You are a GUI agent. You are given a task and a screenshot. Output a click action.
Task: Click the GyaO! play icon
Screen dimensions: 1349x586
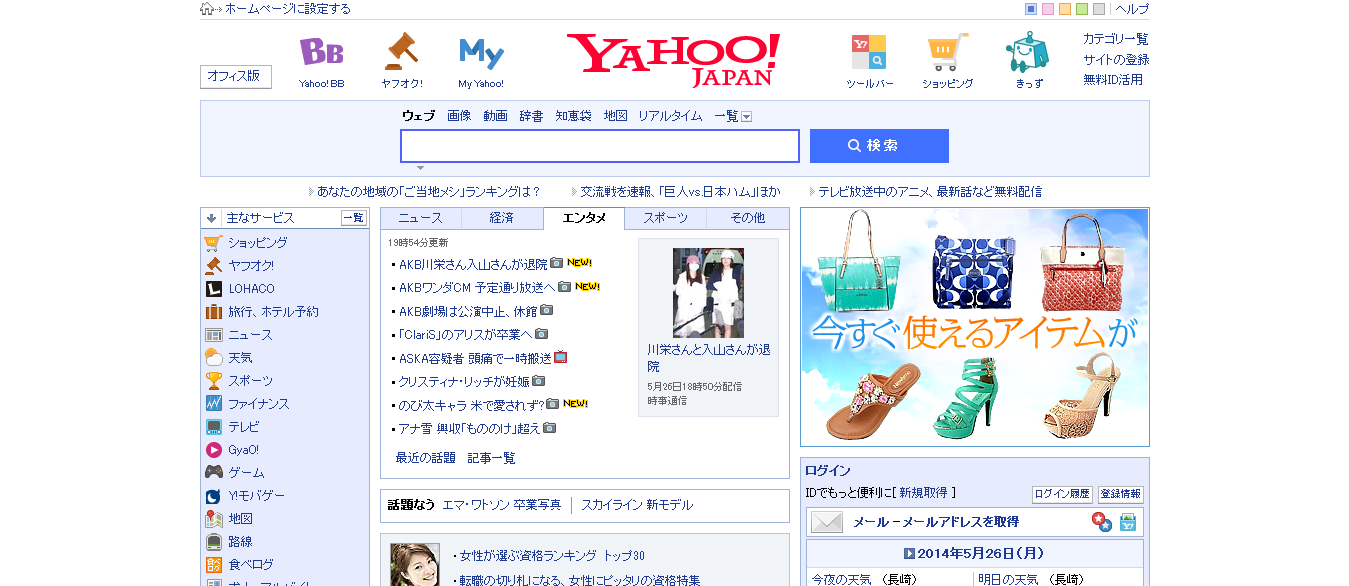(213, 450)
